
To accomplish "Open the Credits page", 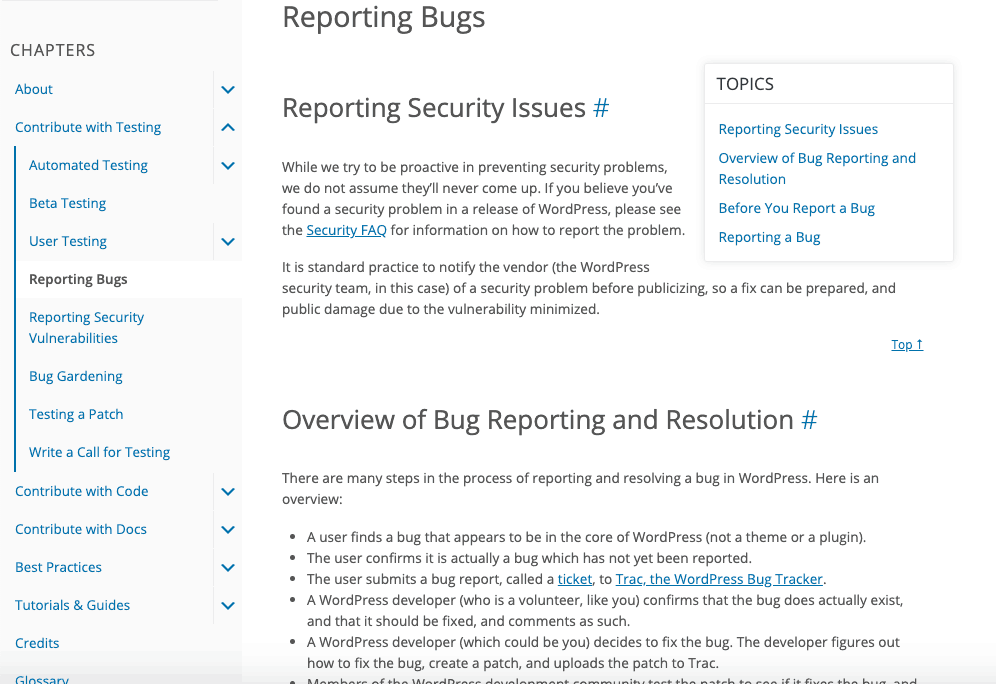I will (37, 644).
